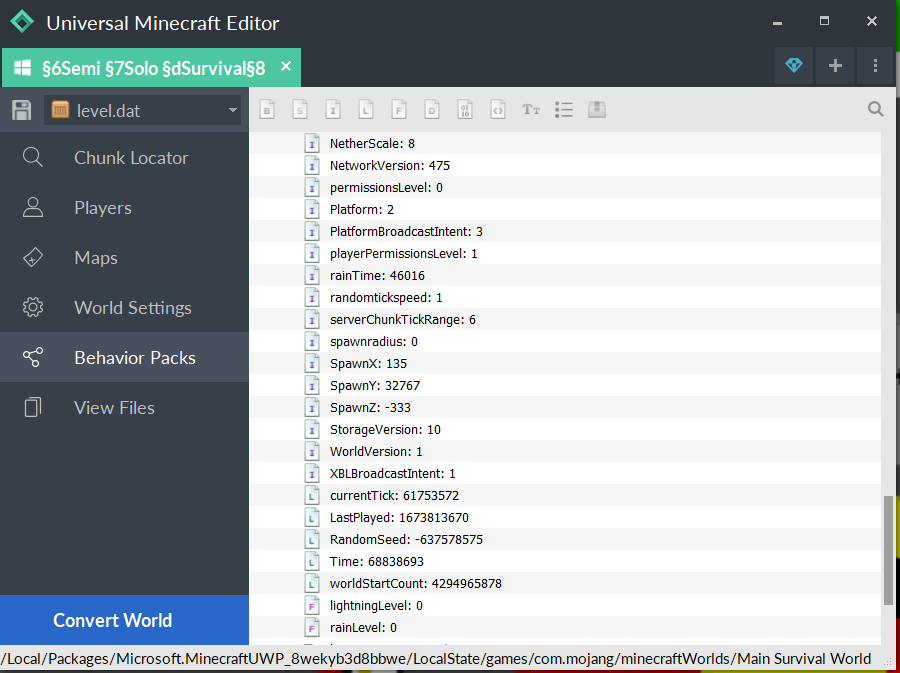Click the save icon beside level.dat
This screenshot has width=900, height=673.
[x=21, y=110]
